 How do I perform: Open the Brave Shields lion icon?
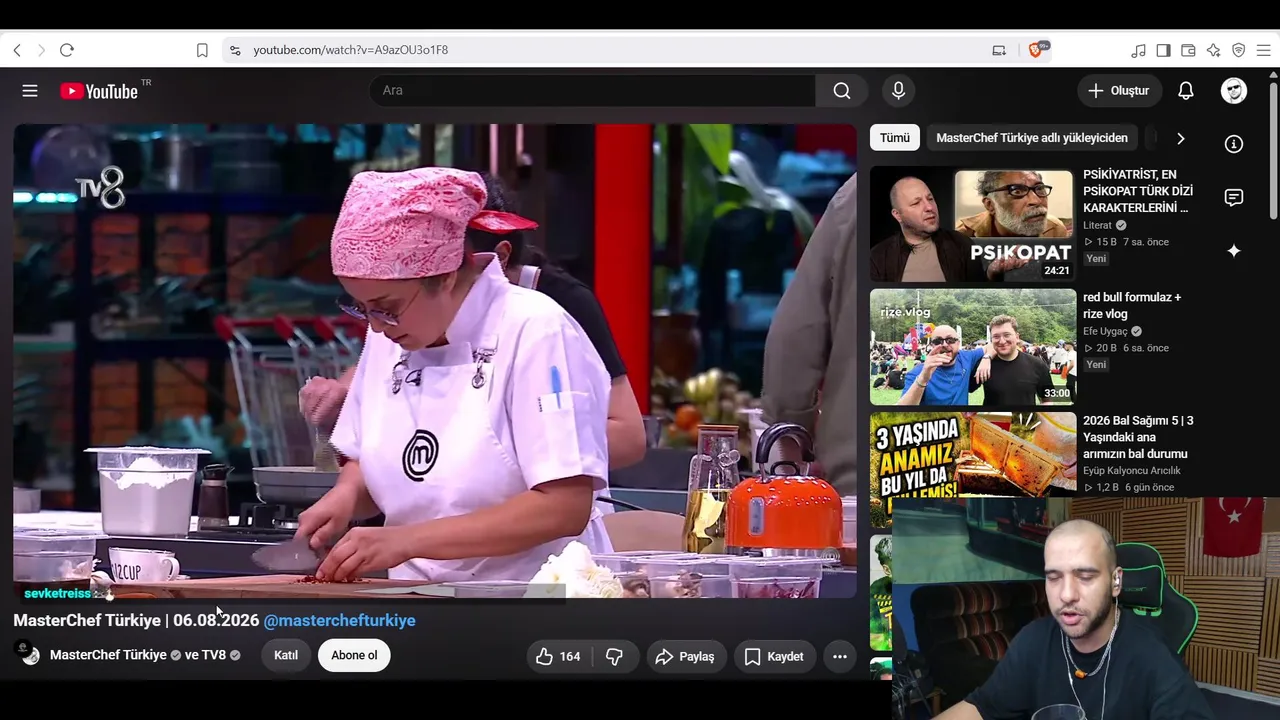[1037, 49]
